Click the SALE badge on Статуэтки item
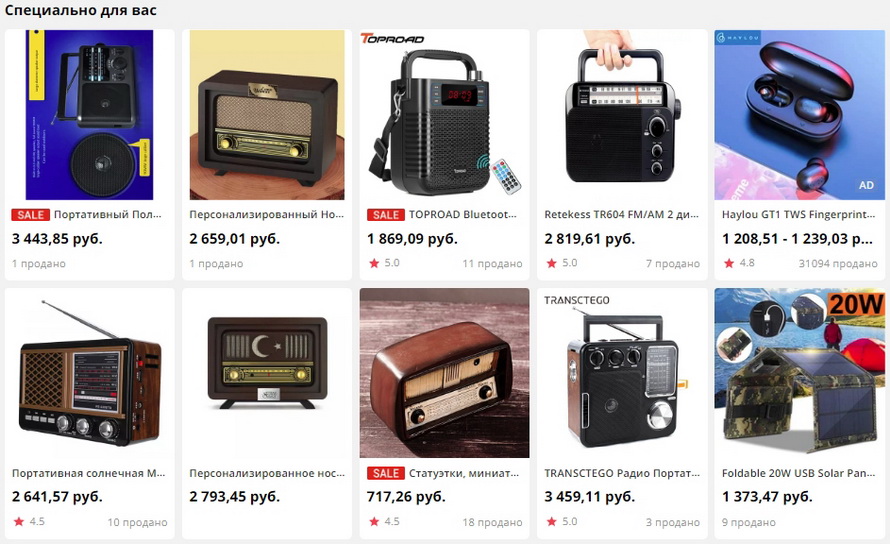Image resolution: width=890 pixels, height=544 pixels. (385, 474)
